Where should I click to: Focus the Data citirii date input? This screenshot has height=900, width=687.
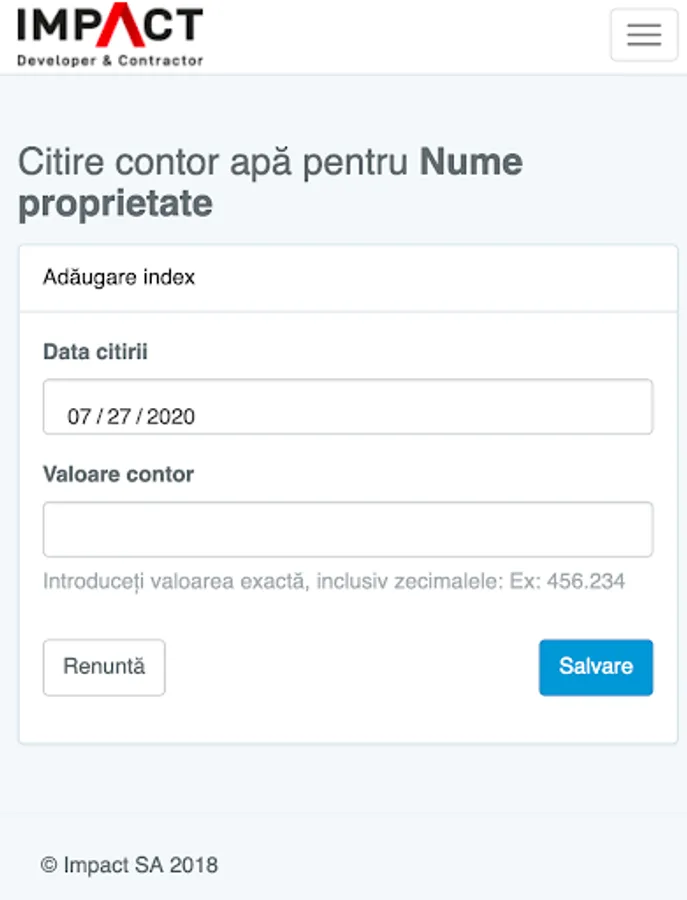pos(347,407)
